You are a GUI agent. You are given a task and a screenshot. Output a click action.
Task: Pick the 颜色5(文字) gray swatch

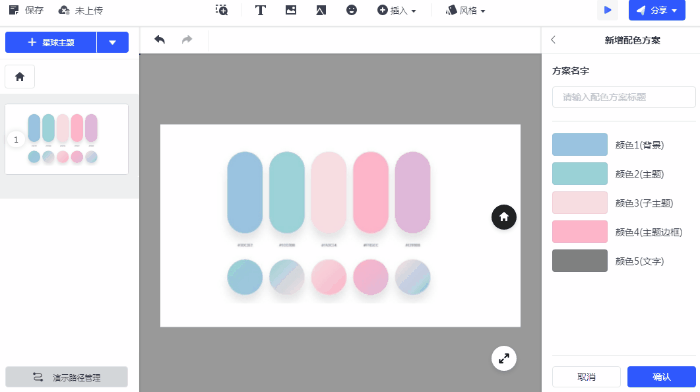579,261
